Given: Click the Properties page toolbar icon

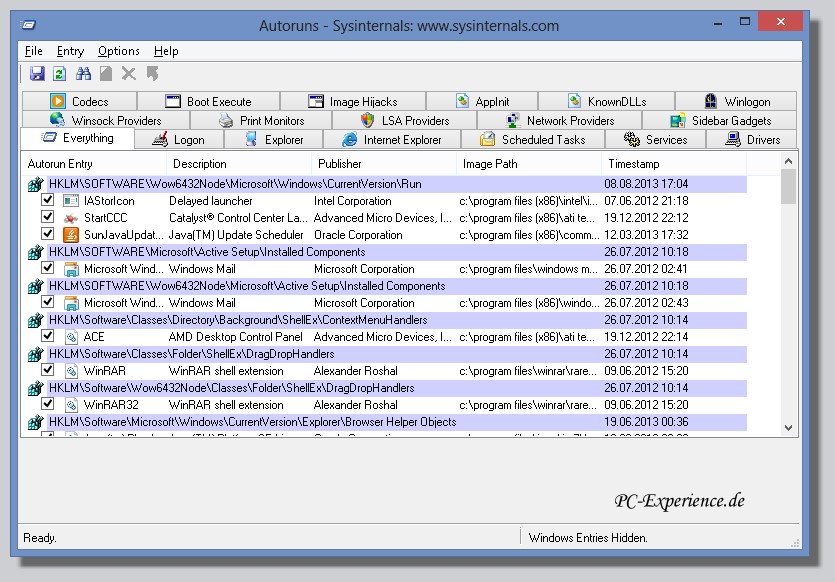Looking at the screenshot, I should pyautogui.click(x=106, y=73).
